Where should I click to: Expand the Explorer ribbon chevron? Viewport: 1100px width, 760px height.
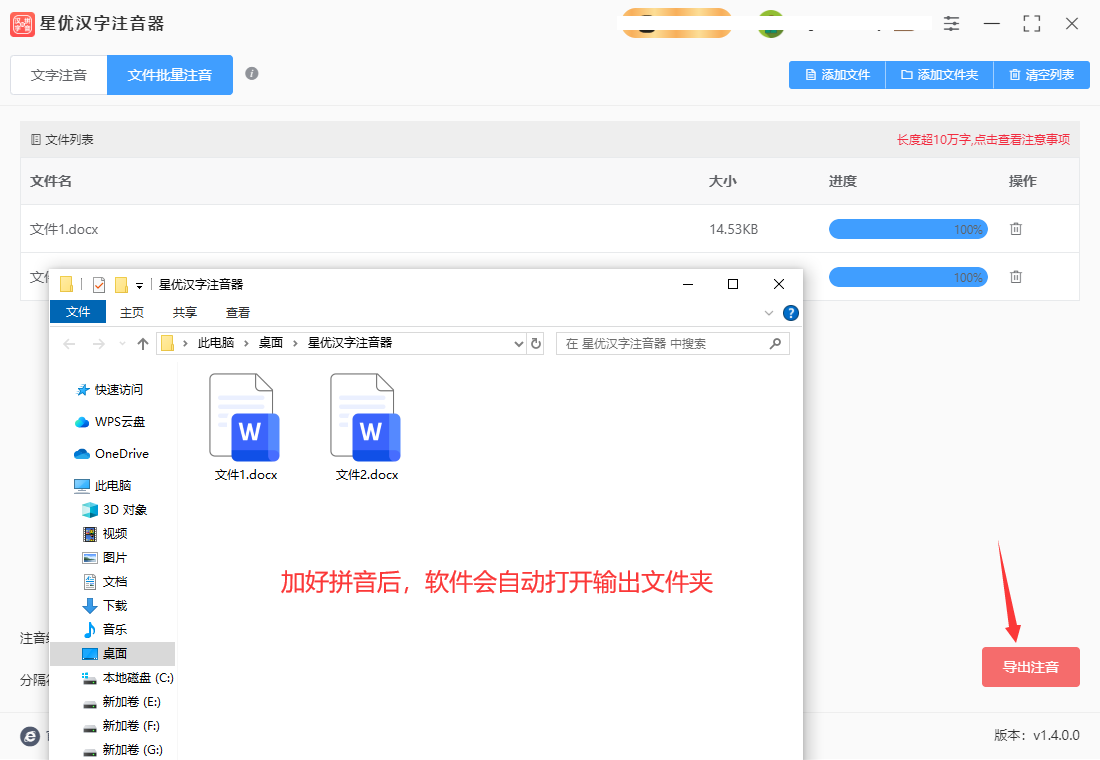(768, 313)
